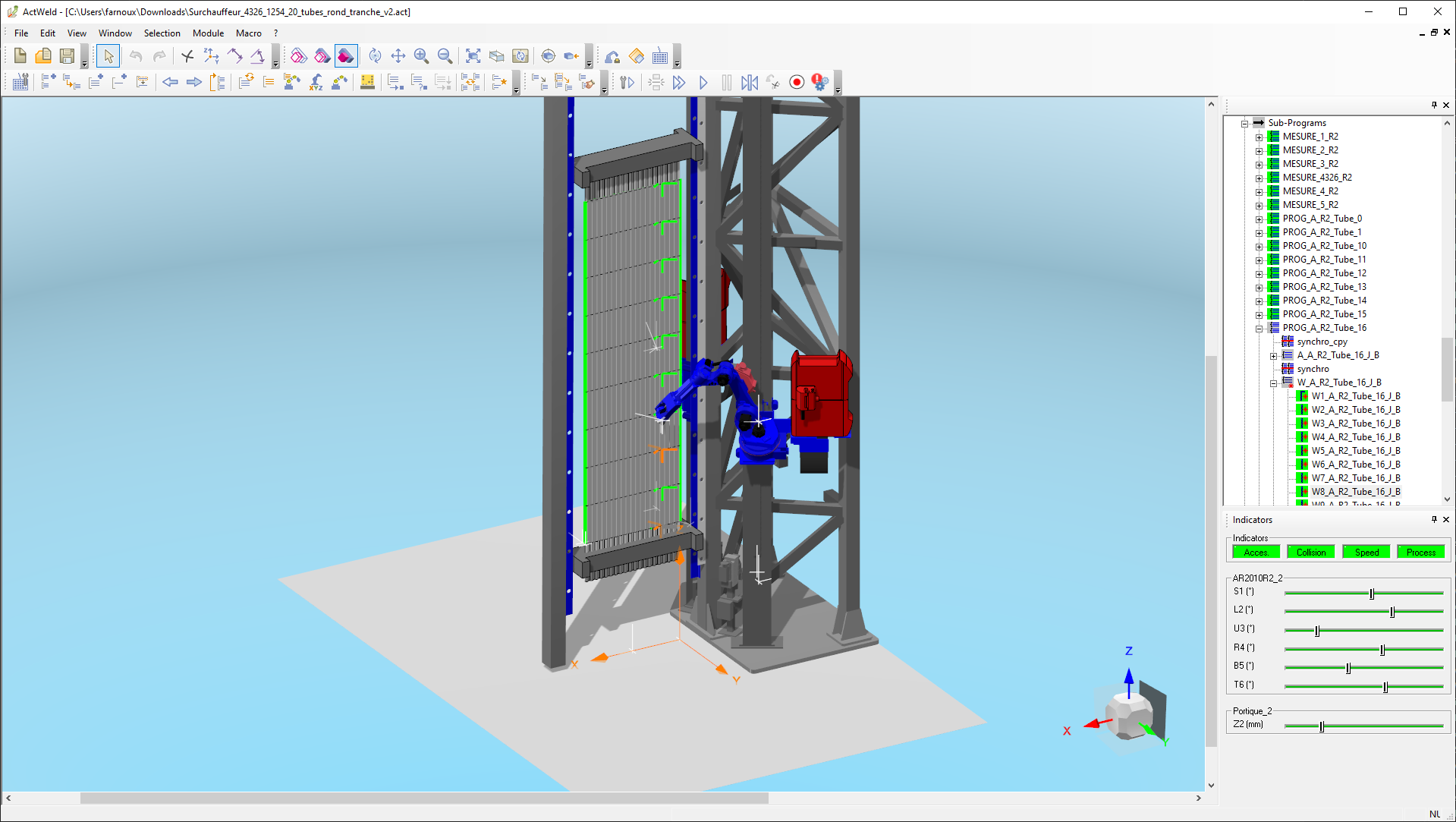Open the Module menu

click(x=208, y=33)
